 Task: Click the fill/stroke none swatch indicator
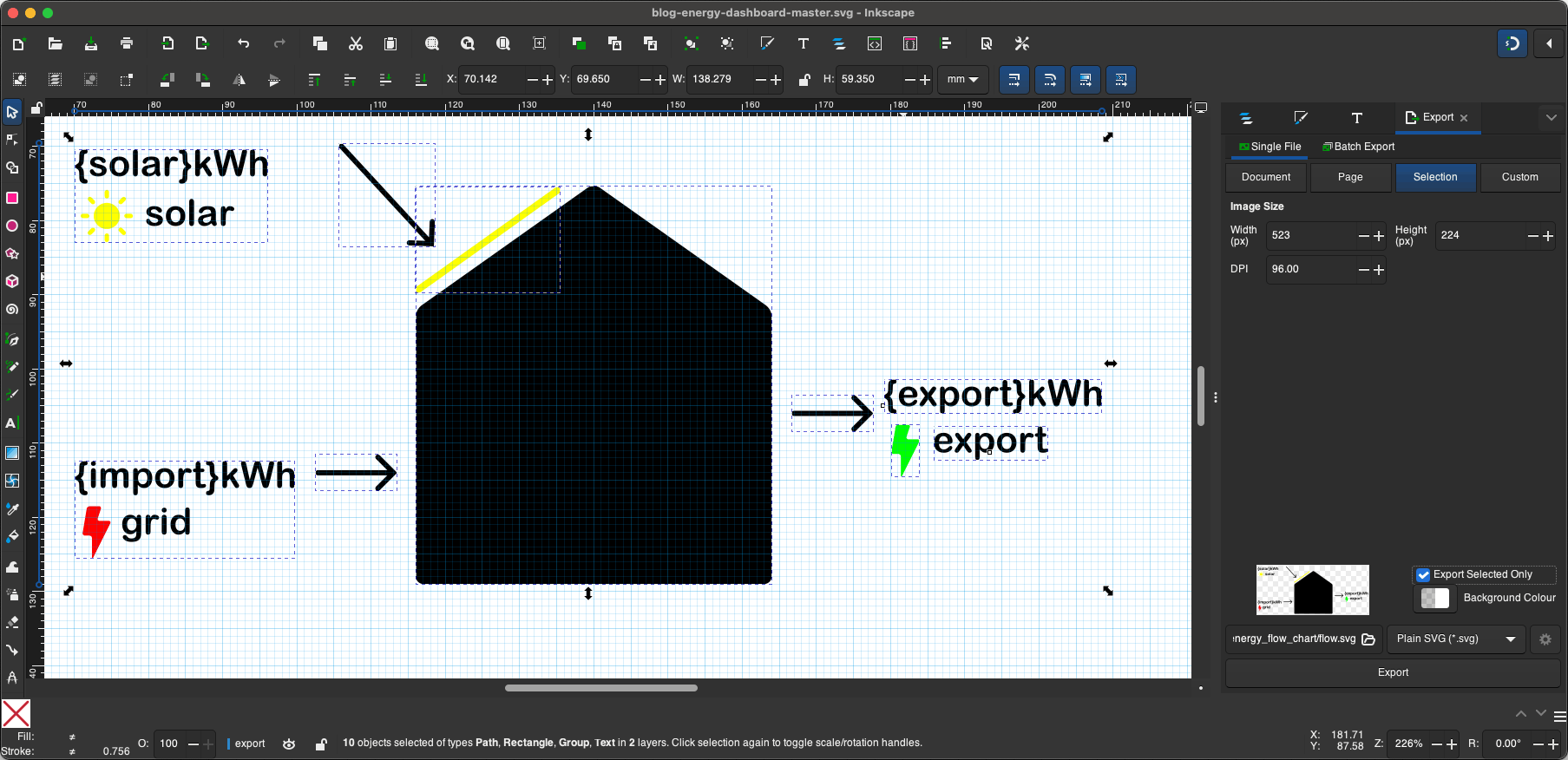tap(16, 713)
